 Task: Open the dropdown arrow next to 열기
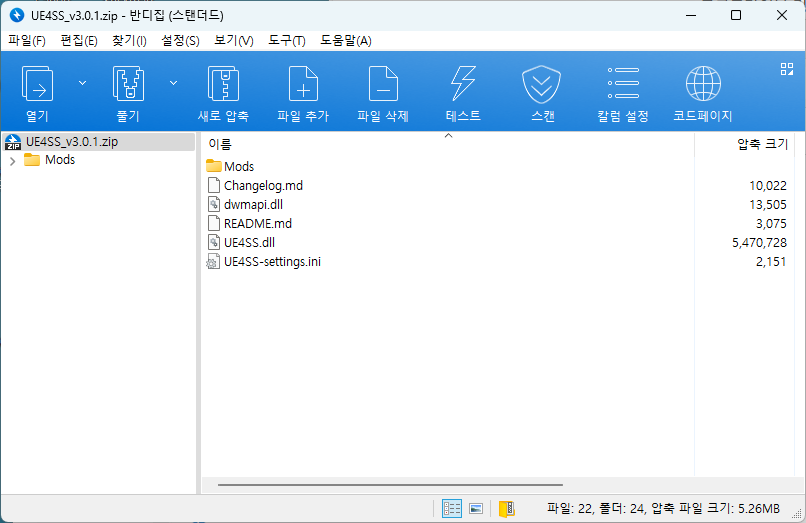(82, 83)
